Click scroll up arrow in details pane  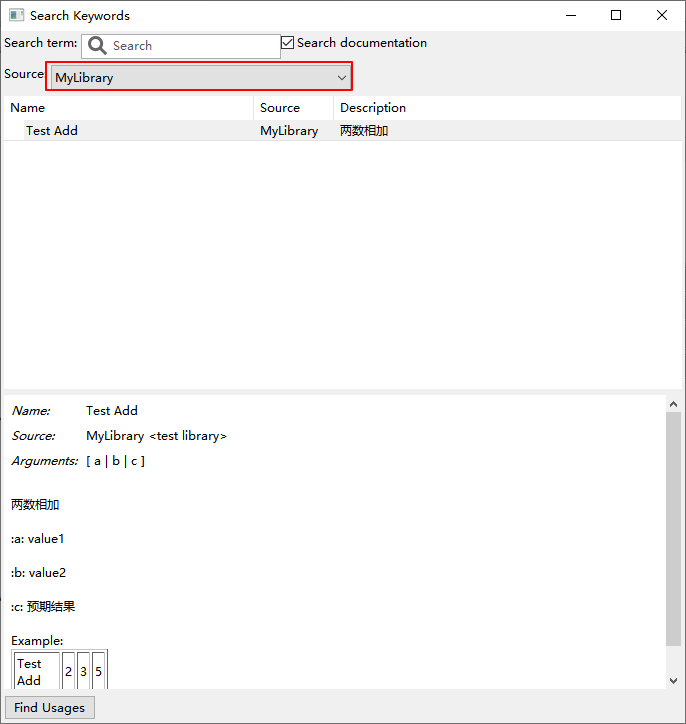pyautogui.click(x=674, y=404)
